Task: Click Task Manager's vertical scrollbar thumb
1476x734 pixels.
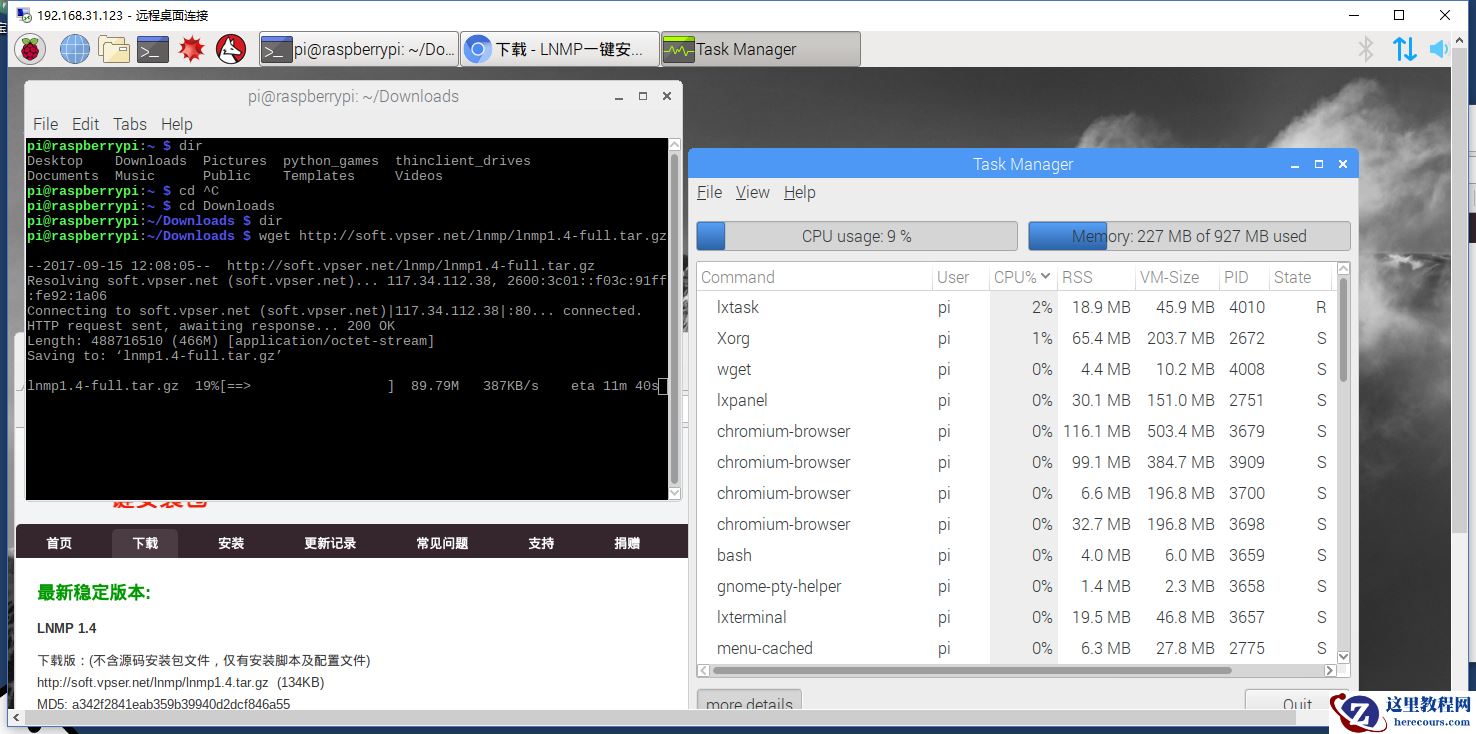Action: tap(1343, 329)
